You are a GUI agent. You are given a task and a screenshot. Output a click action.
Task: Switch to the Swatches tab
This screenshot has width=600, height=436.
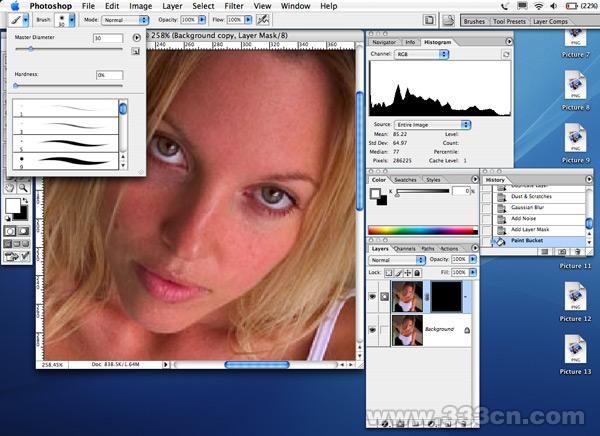[x=407, y=179]
